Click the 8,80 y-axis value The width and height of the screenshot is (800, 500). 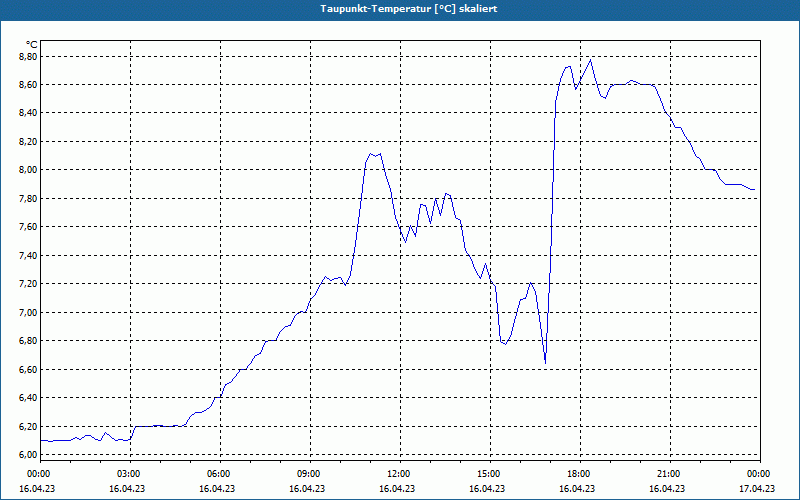(28, 56)
